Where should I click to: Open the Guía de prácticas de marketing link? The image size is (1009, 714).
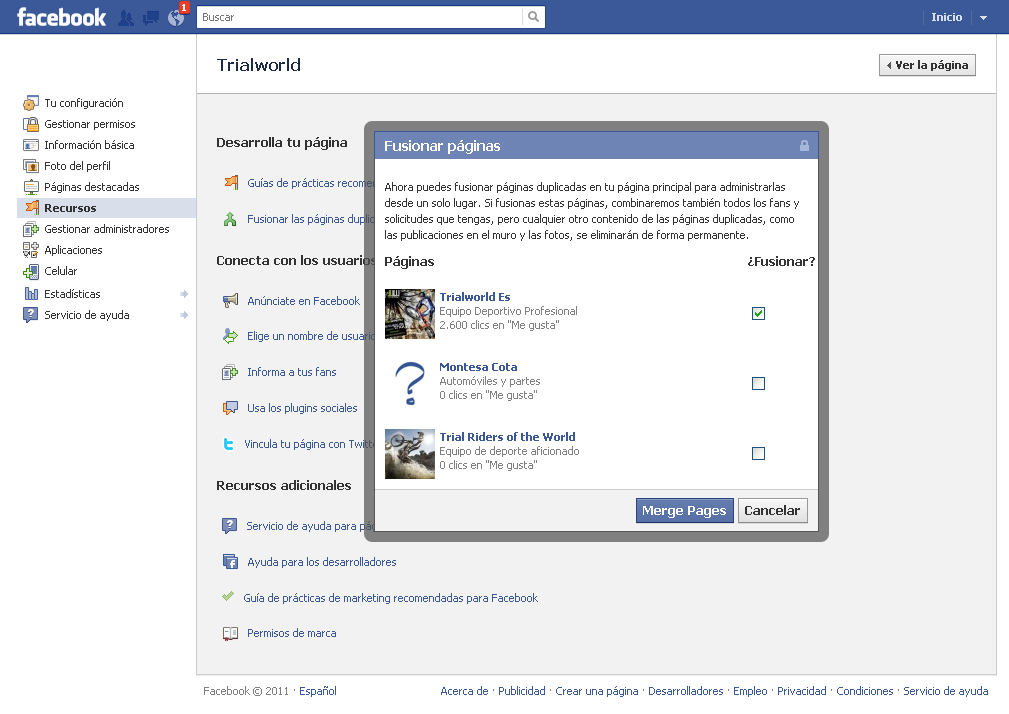(x=391, y=598)
